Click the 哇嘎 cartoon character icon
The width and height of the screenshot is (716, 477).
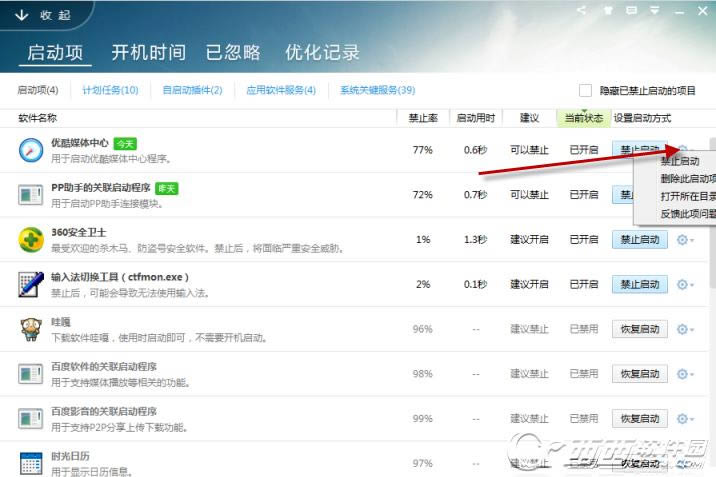coord(31,329)
